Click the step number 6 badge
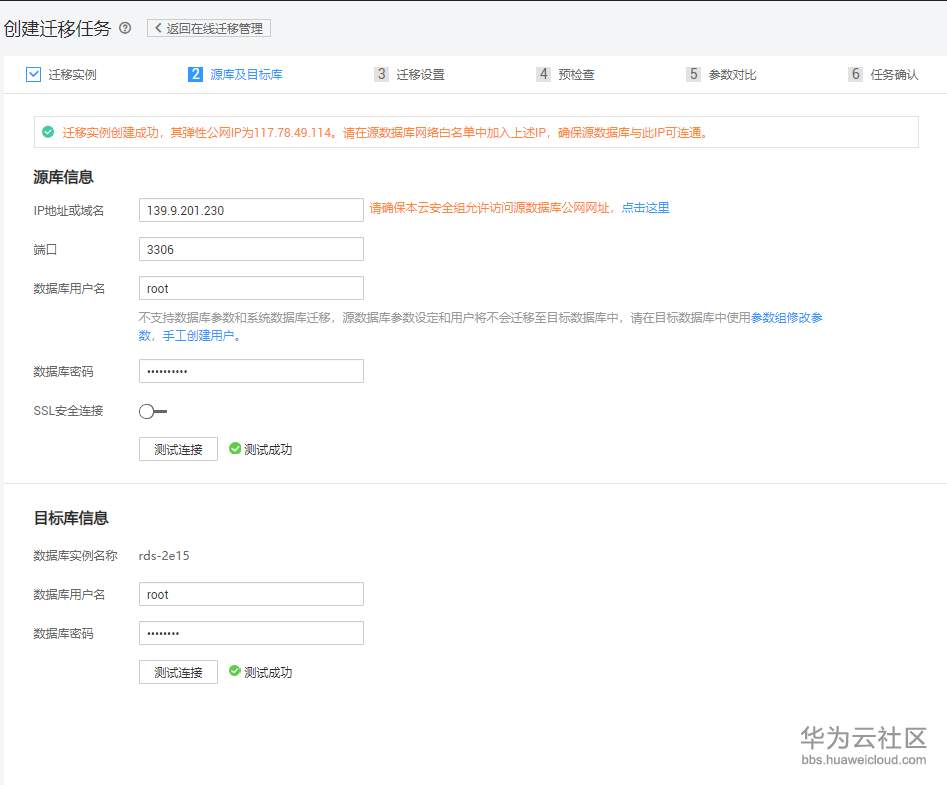The image size is (947, 785). coord(855,74)
